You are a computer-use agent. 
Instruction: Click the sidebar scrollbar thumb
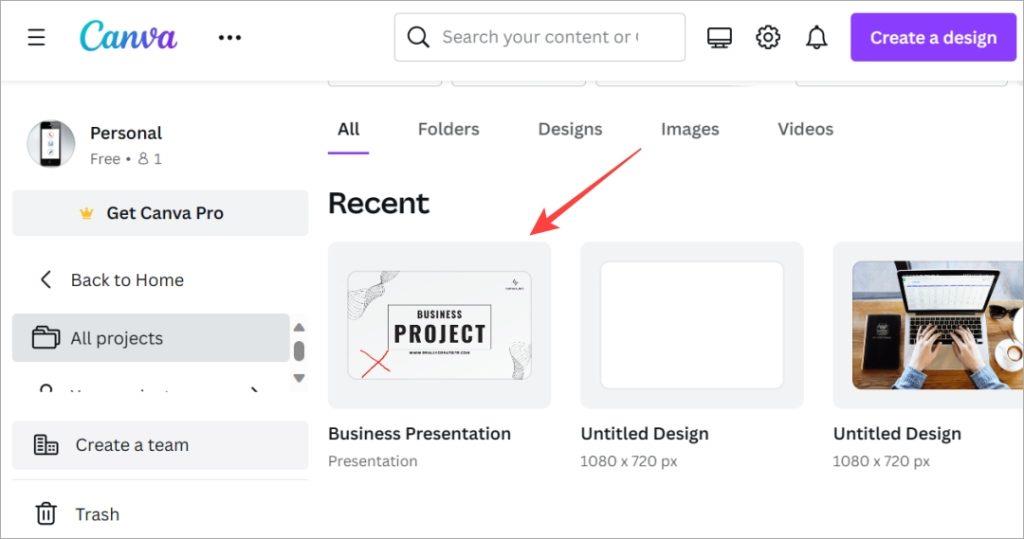coord(299,351)
